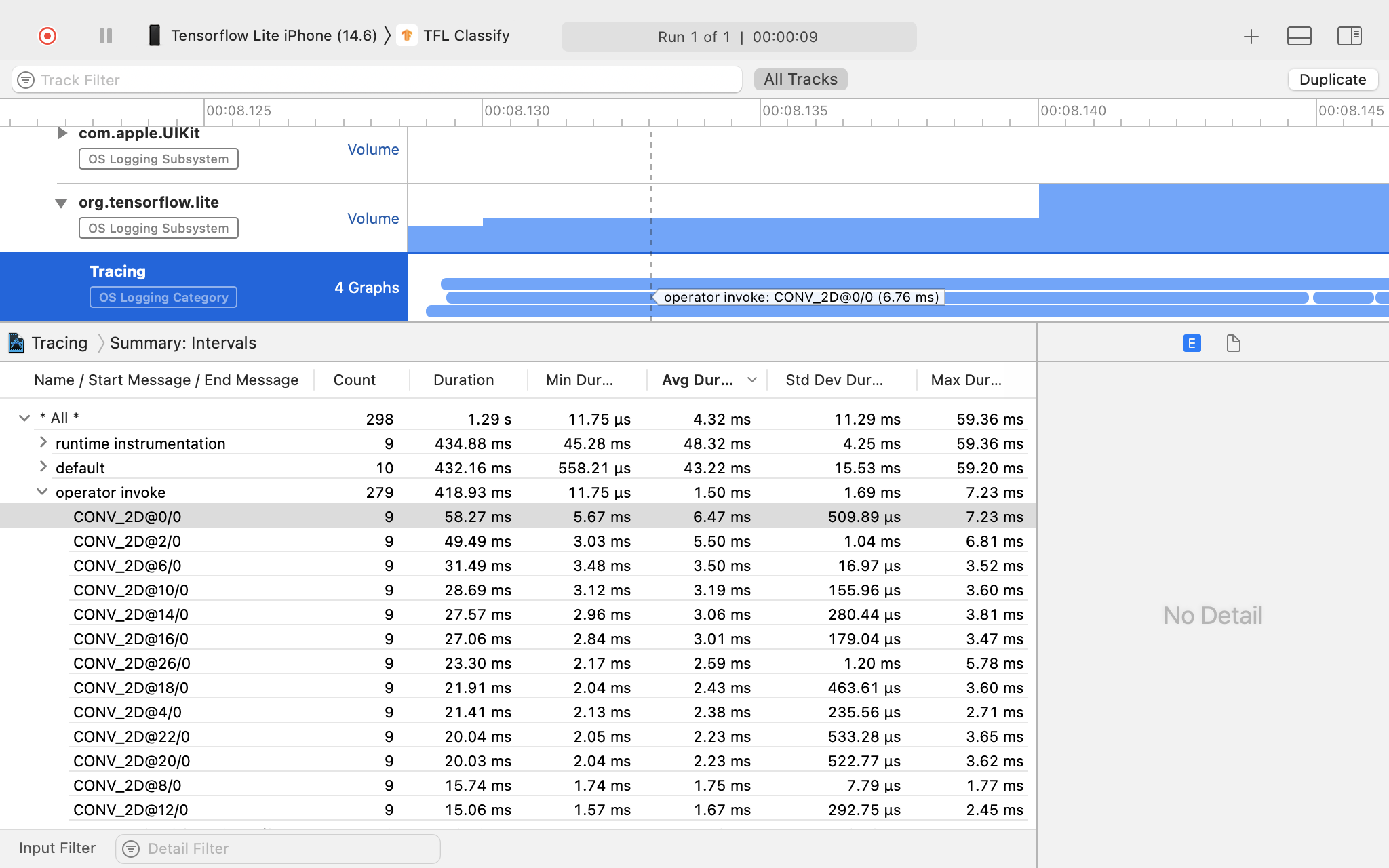
Task: Click the Duplicate button
Action: pos(1332,79)
